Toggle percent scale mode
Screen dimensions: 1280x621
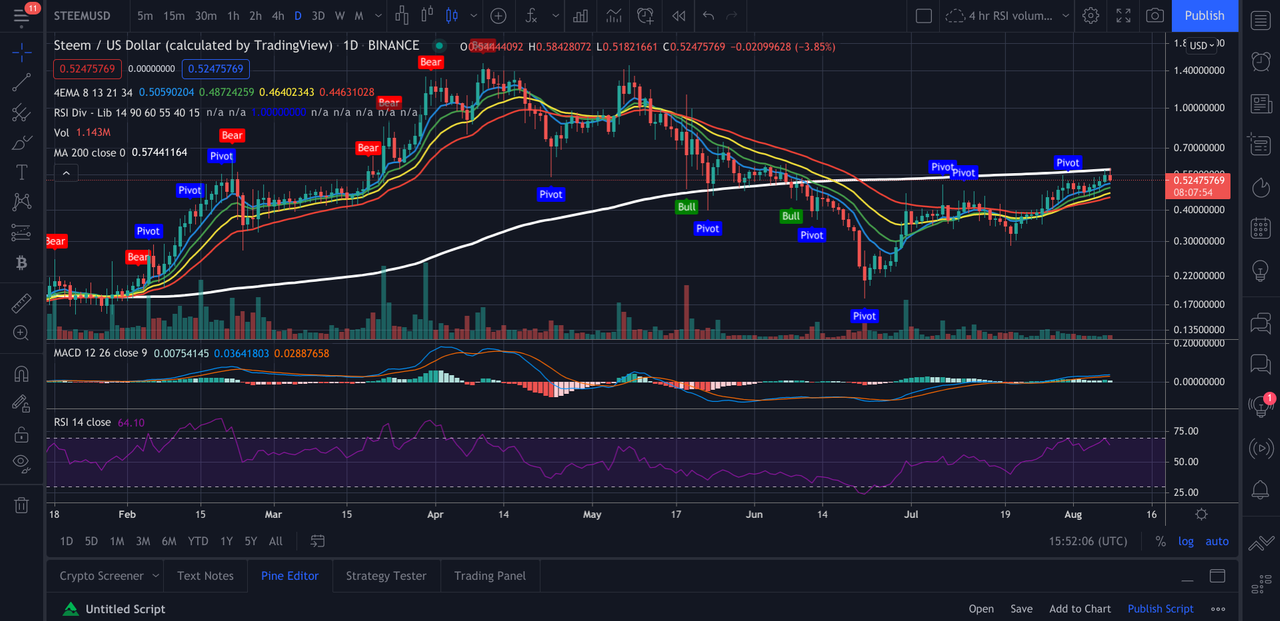tap(1160, 541)
